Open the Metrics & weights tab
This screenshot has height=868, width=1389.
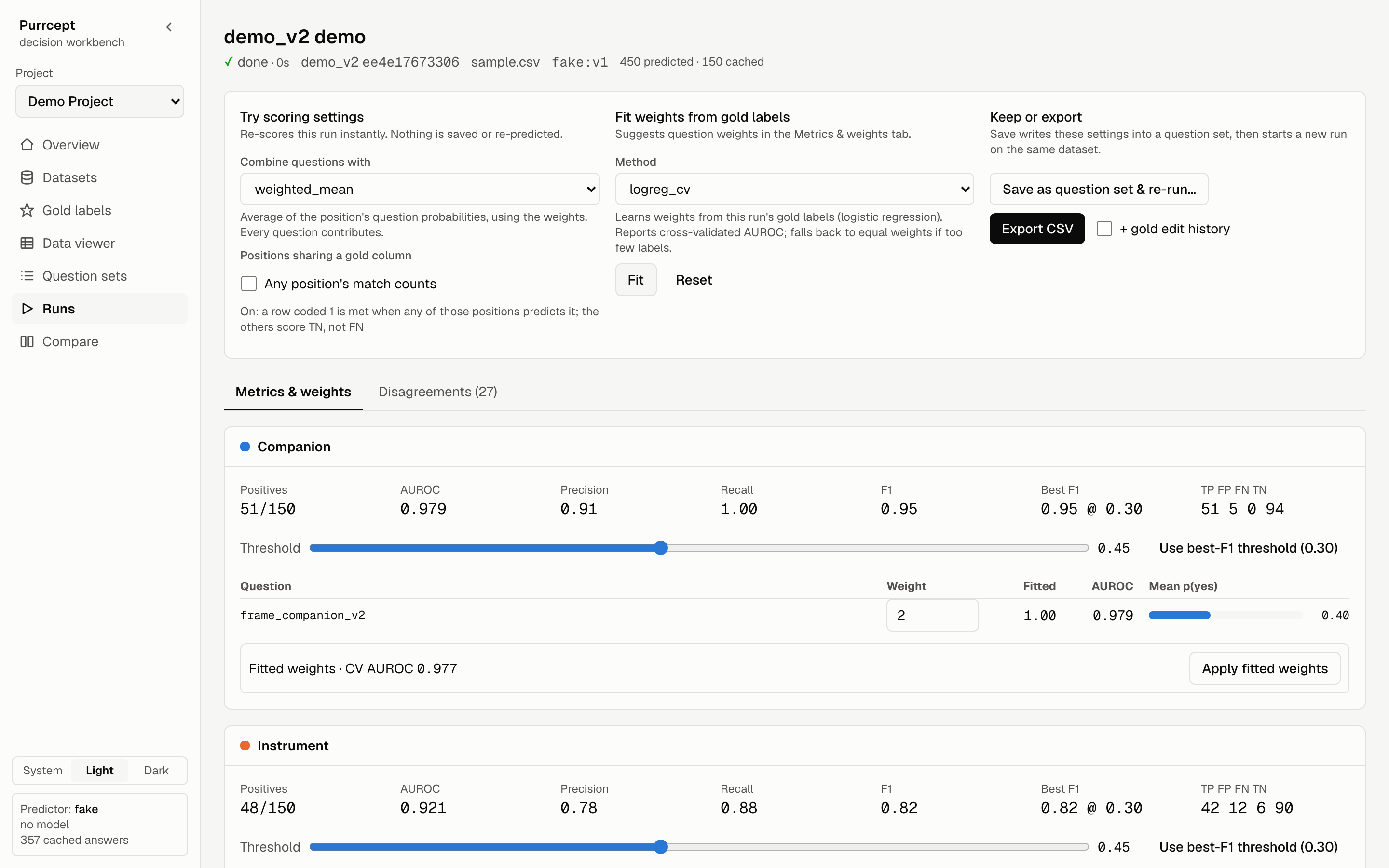click(x=293, y=392)
